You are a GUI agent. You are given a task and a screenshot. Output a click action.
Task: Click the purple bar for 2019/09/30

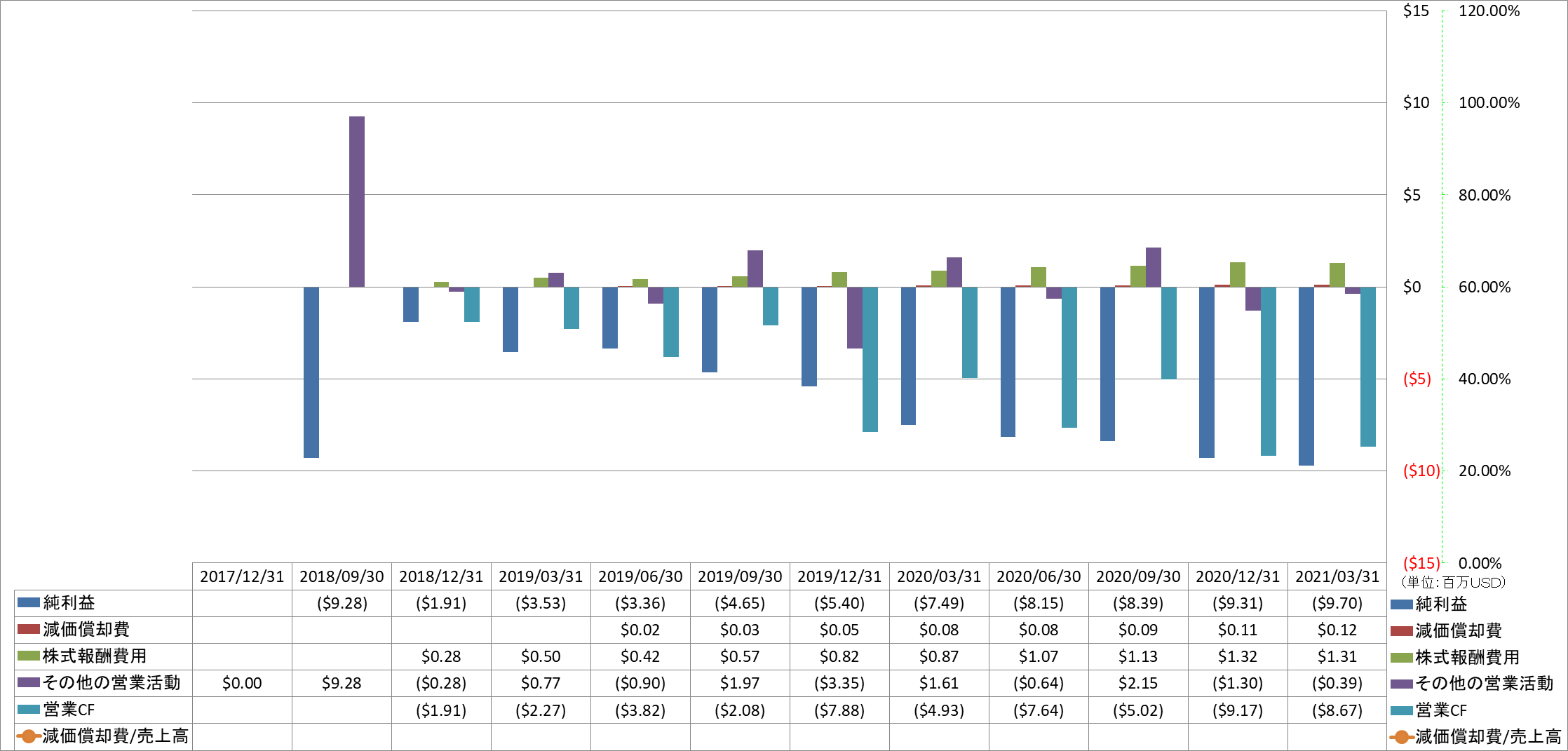[755, 269]
